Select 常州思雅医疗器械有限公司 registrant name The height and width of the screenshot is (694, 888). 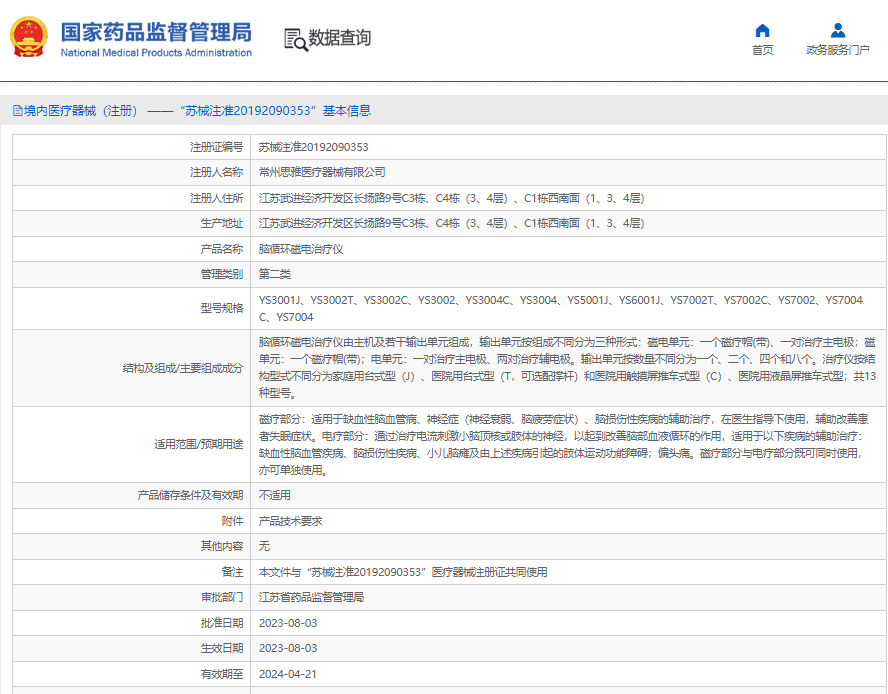(x=322, y=172)
